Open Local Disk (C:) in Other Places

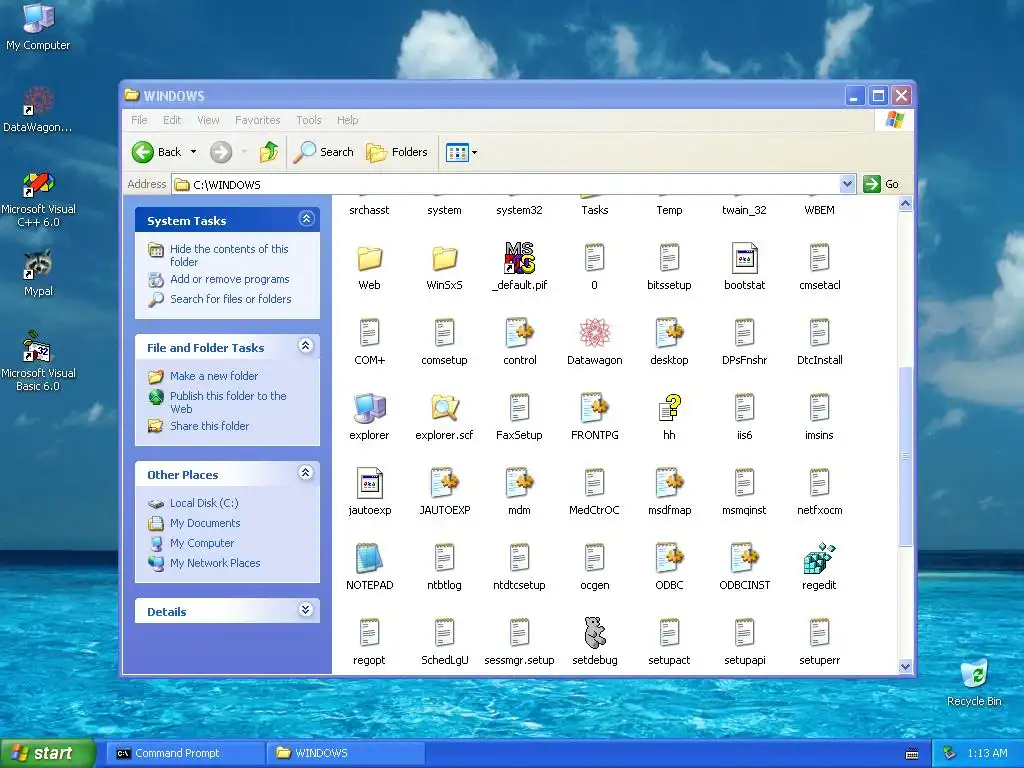tap(204, 503)
